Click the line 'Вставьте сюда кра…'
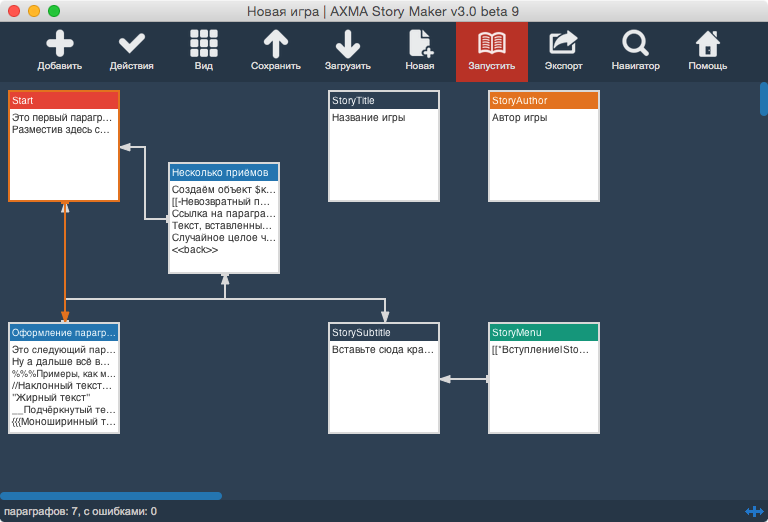Image resolution: width=768 pixels, height=522 pixels. (383, 350)
